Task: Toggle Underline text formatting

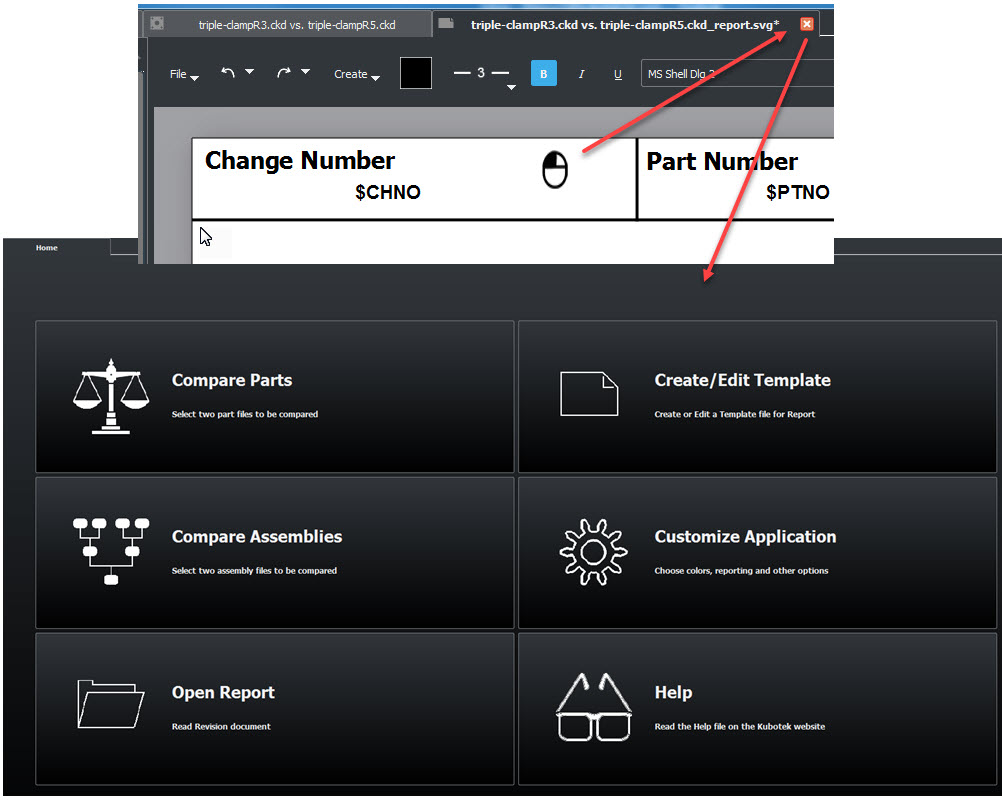Action: coord(617,74)
